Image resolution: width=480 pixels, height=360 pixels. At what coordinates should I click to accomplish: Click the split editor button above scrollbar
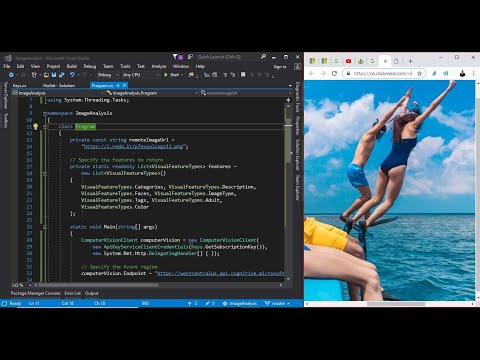(x=288, y=100)
